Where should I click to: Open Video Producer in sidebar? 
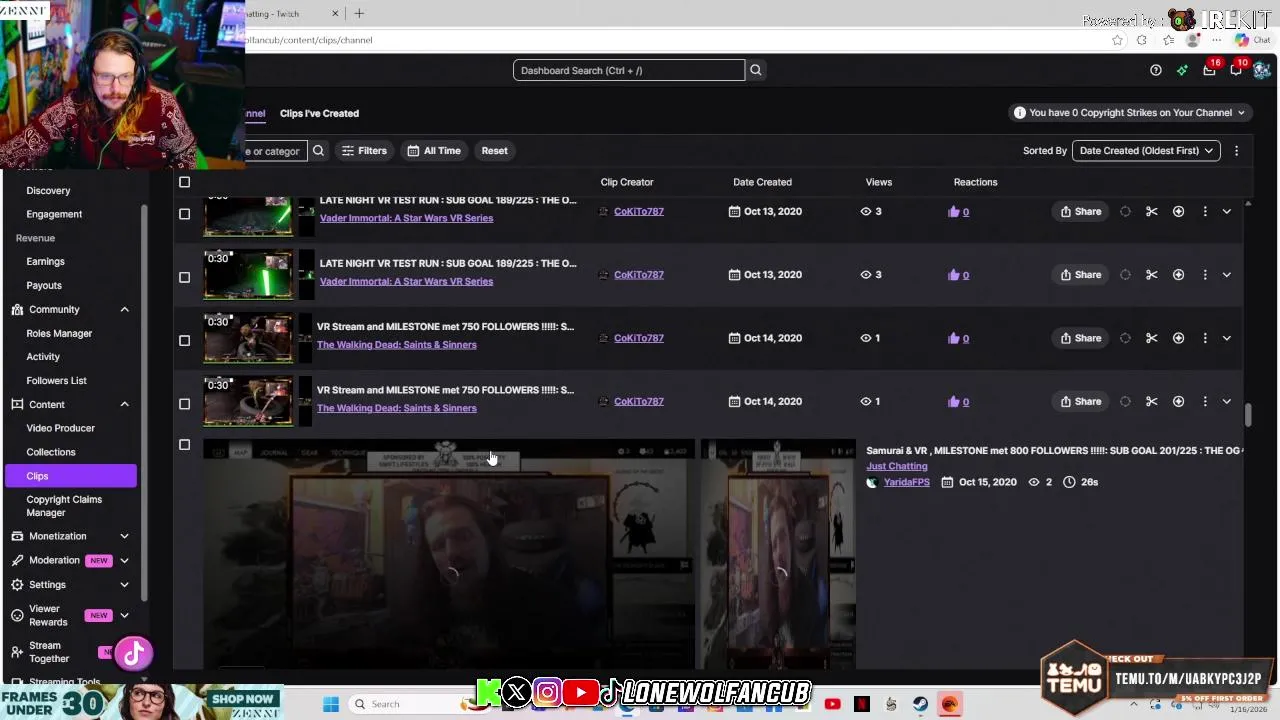[x=60, y=428]
